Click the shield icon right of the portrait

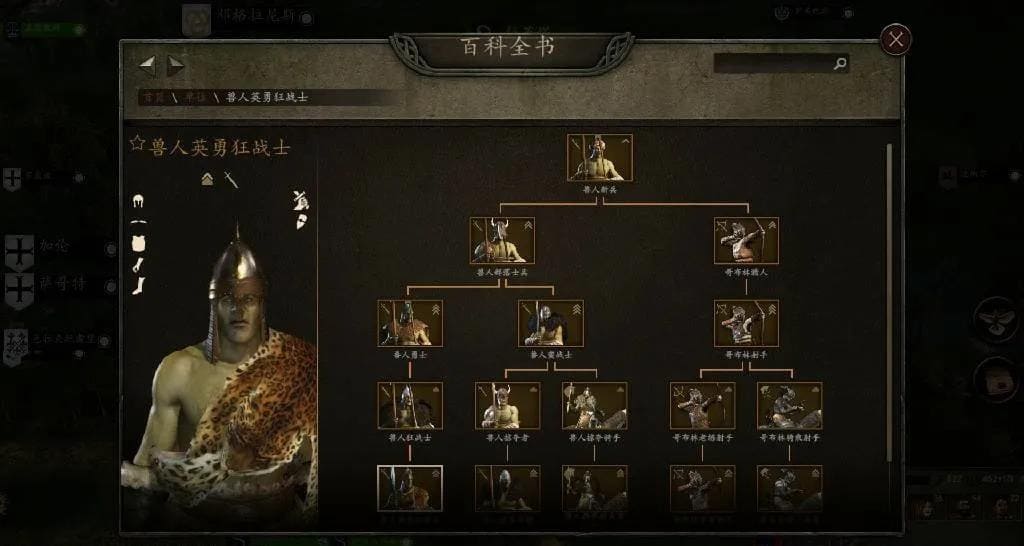[x=302, y=221]
